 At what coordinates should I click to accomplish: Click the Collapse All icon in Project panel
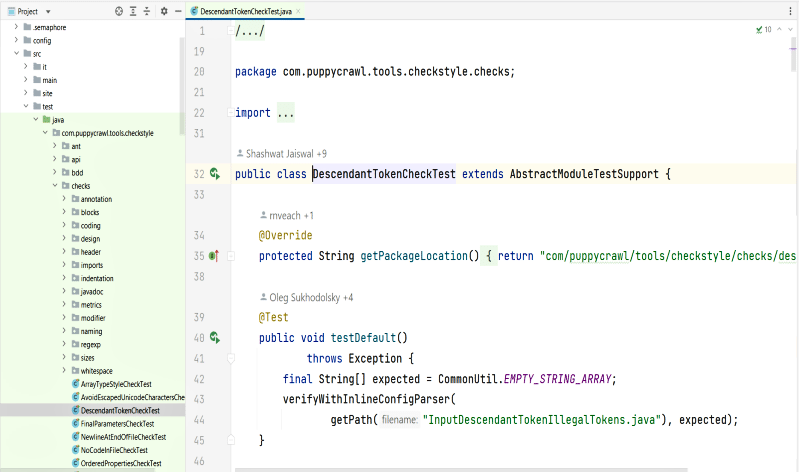tap(148, 11)
